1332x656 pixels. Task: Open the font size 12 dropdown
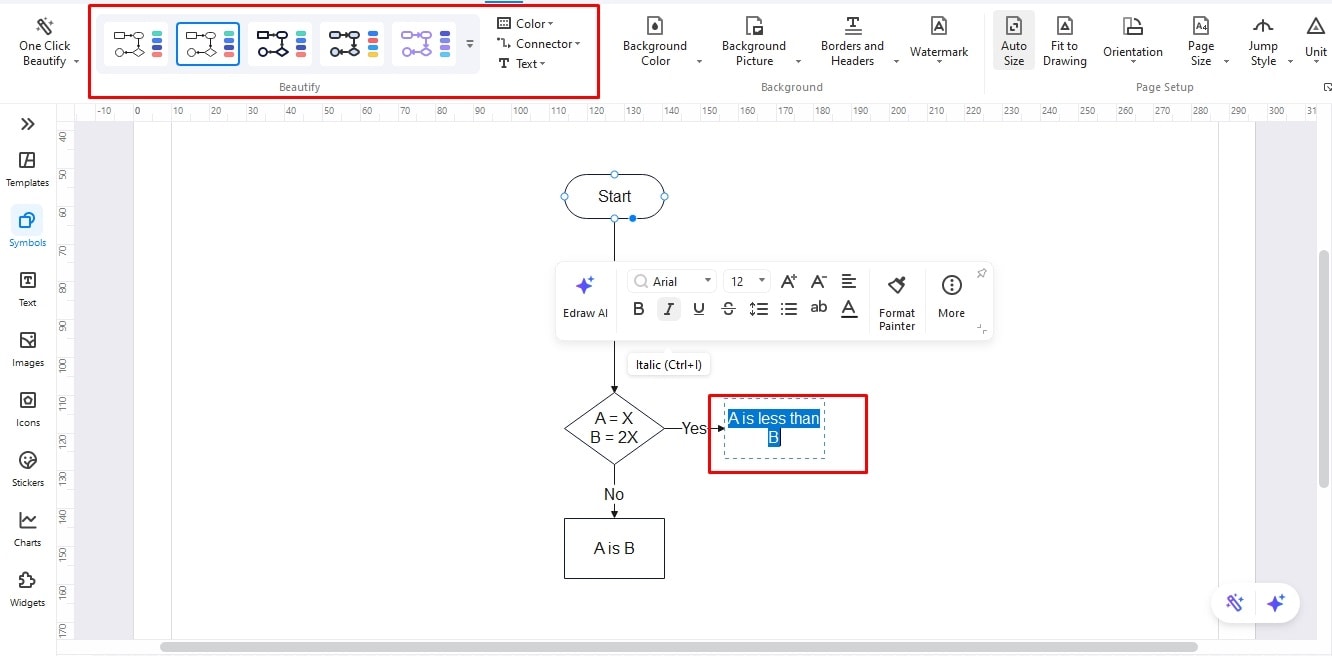click(747, 281)
